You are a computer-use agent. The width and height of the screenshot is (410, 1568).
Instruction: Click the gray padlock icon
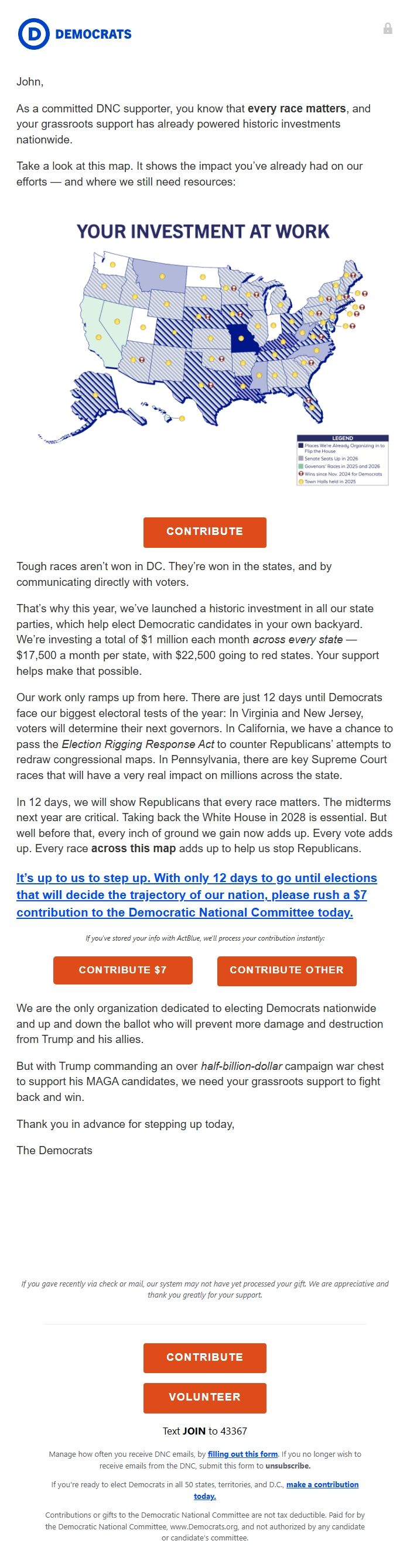coord(388,29)
